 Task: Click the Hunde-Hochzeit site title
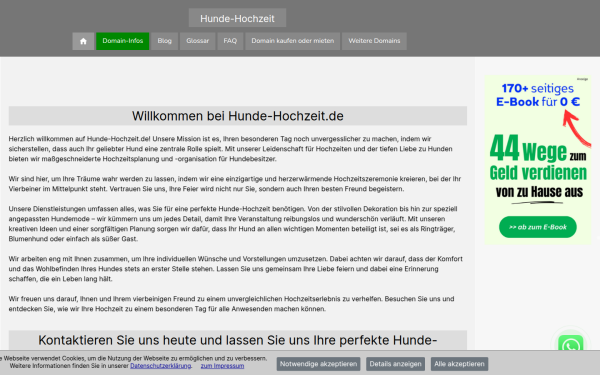coord(237,18)
